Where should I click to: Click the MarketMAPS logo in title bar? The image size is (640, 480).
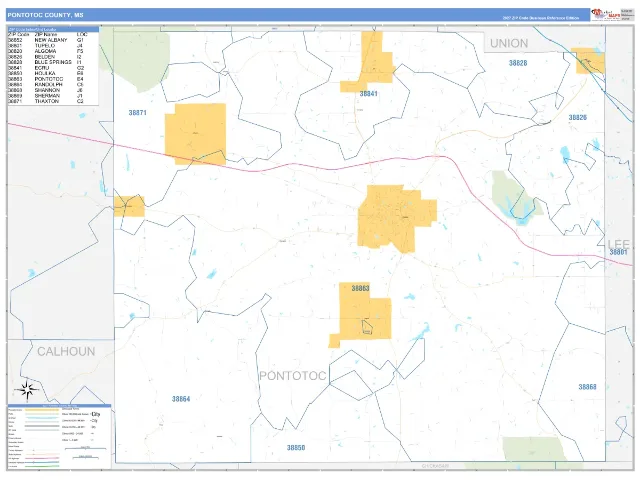coord(605,14)
